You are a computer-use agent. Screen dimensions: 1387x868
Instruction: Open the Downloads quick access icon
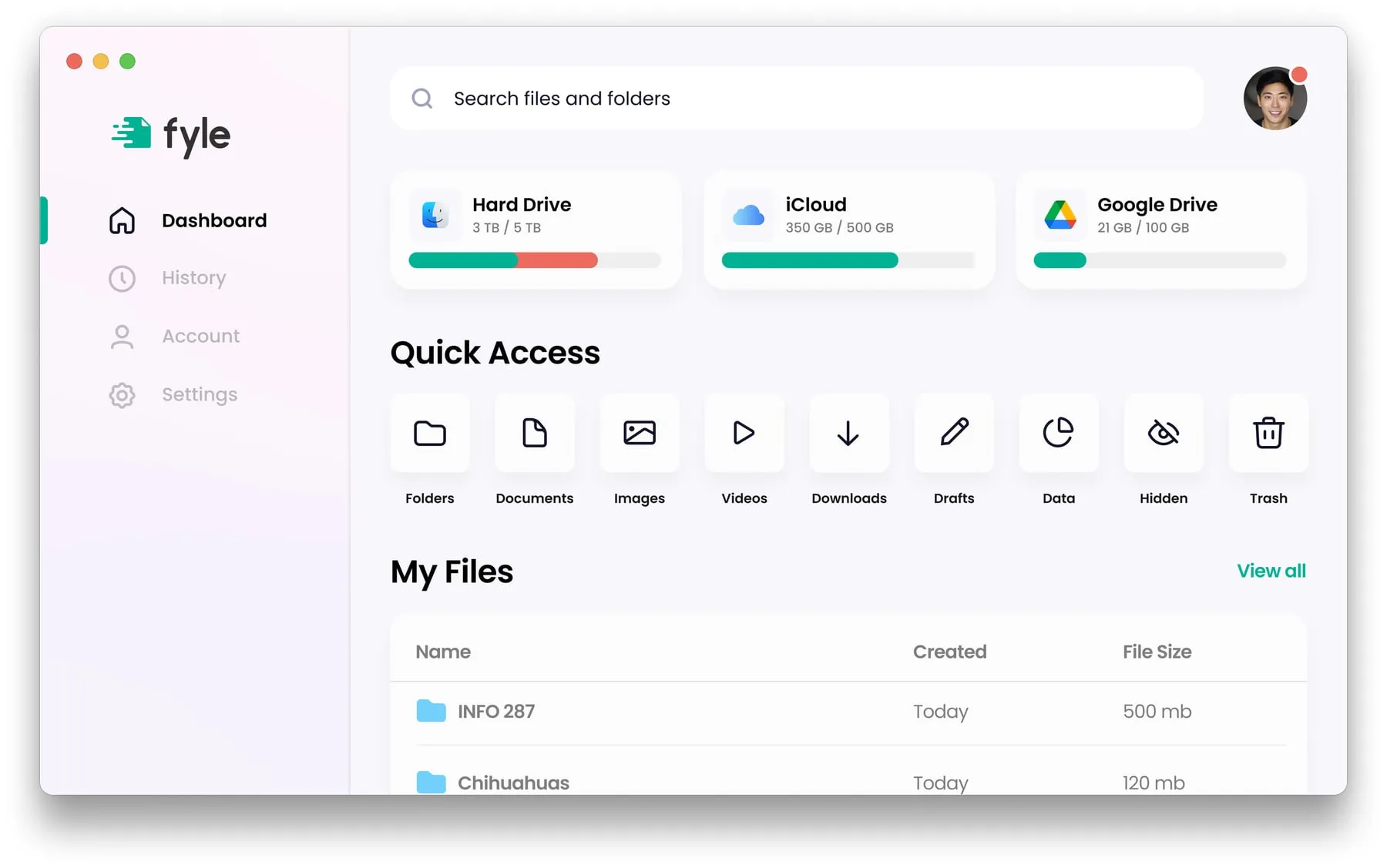849,433
